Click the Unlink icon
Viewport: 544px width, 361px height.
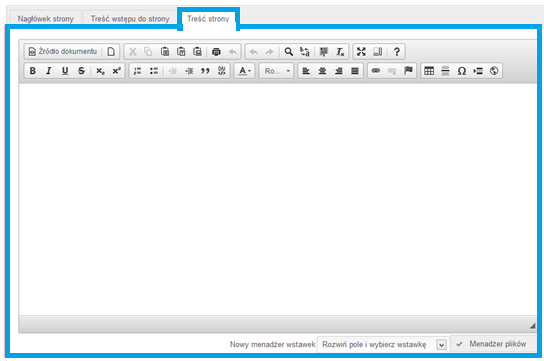coord(392,71)
